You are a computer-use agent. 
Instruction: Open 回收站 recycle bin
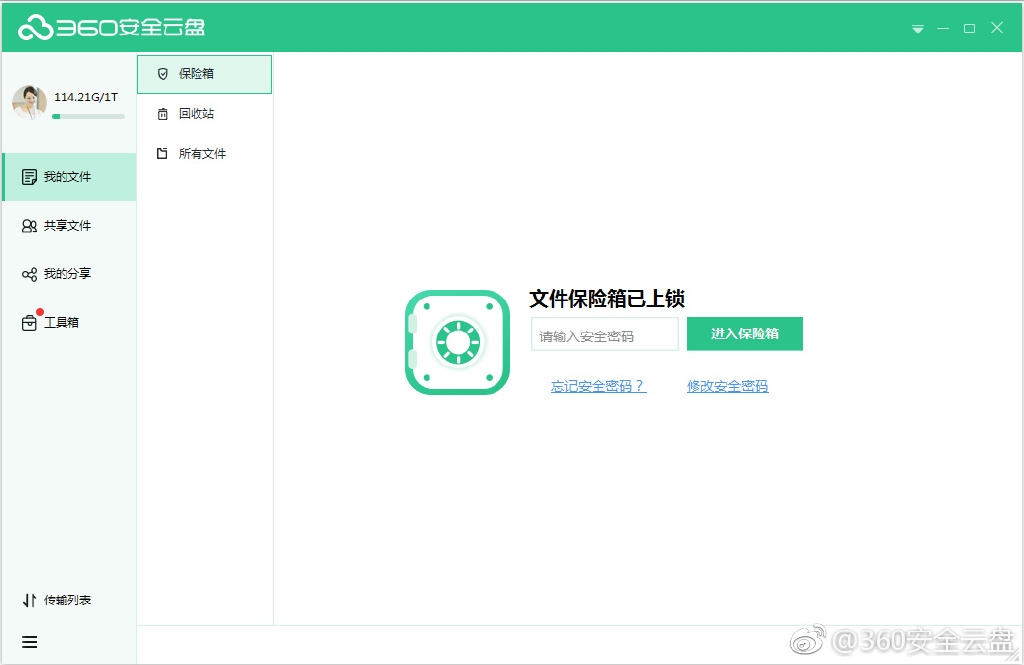(196, 114)
